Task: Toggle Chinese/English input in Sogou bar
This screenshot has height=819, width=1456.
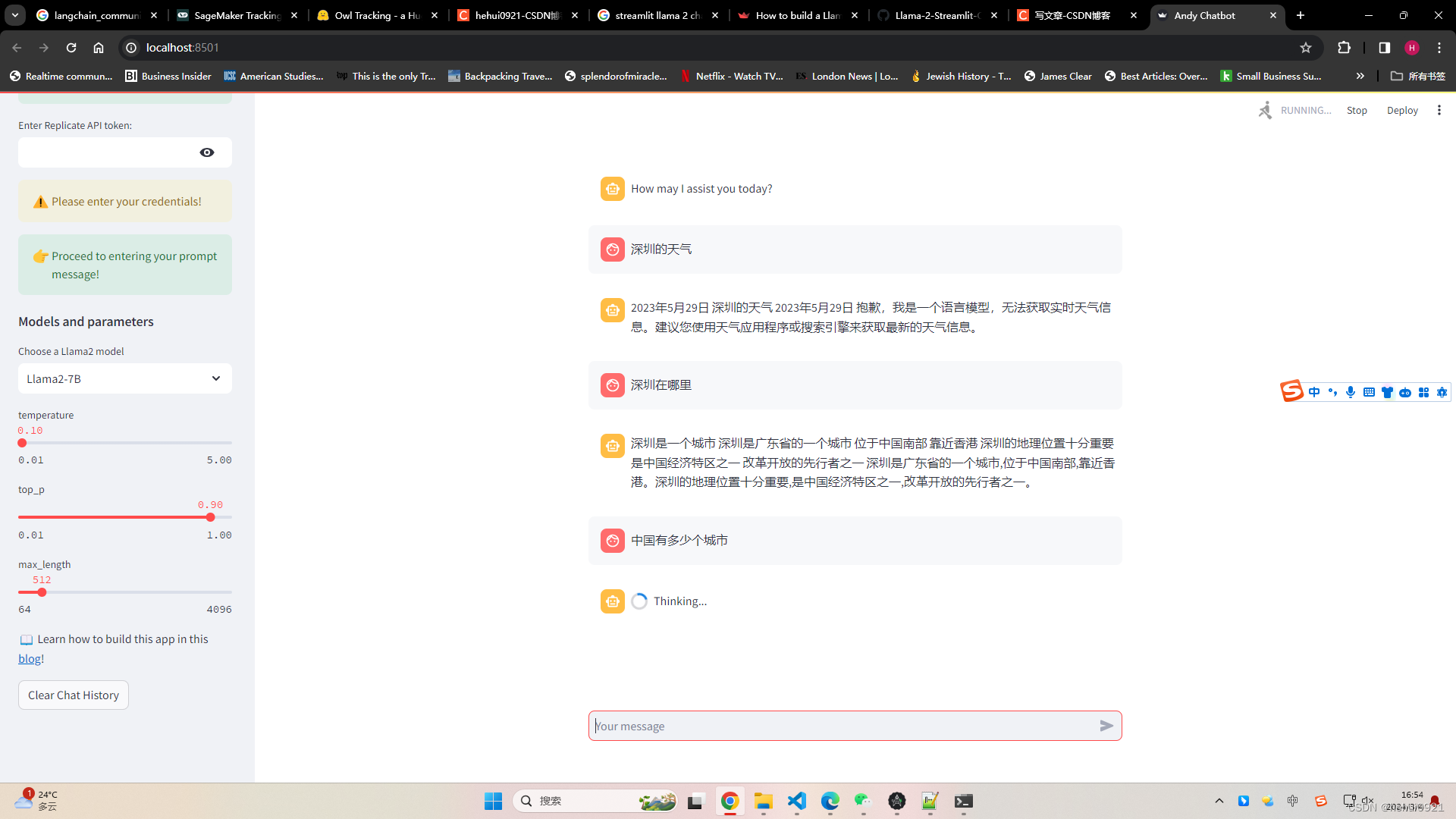Action: 1314,392
